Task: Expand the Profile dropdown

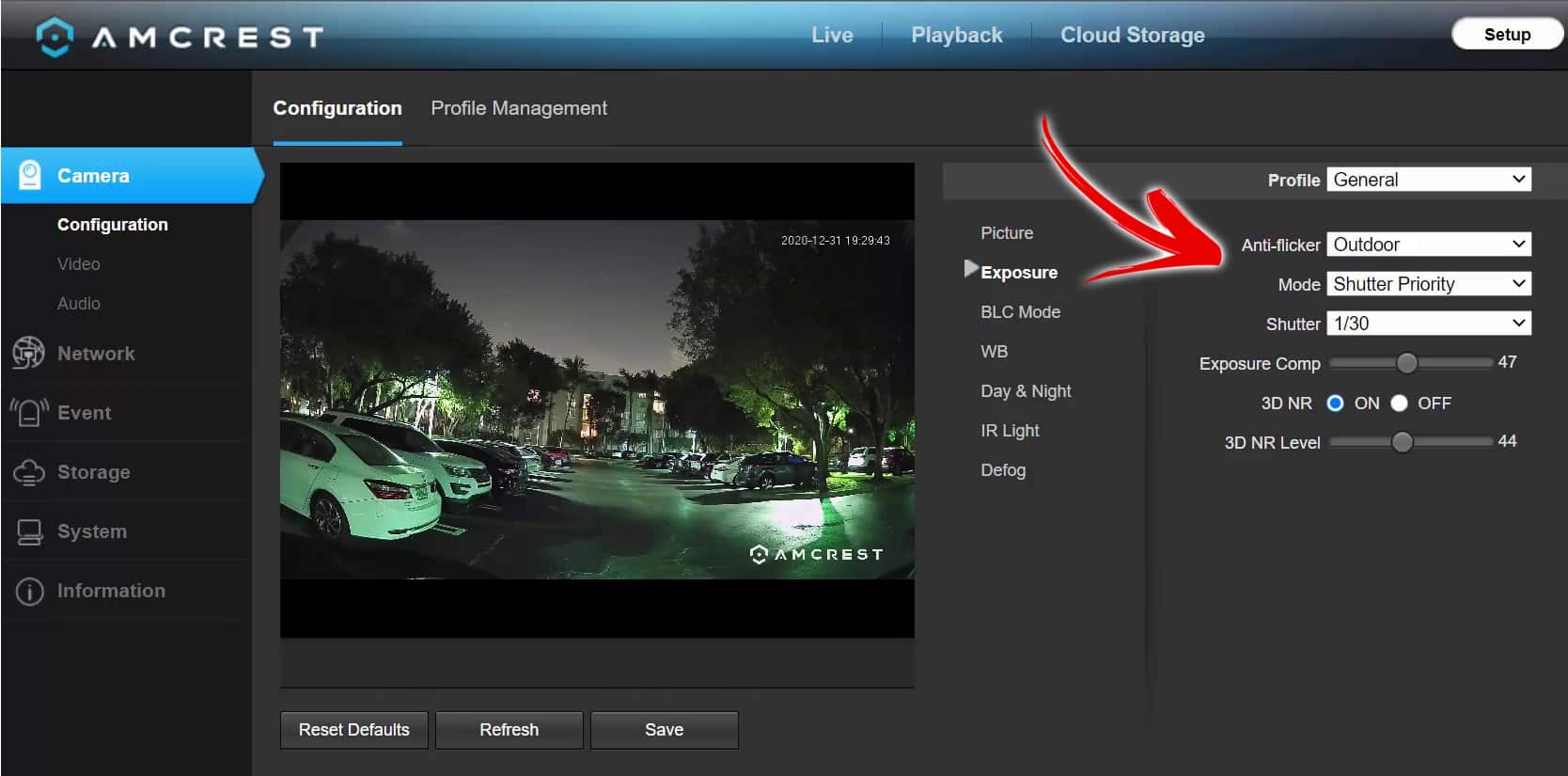Action: click(x=1428, y=180)
